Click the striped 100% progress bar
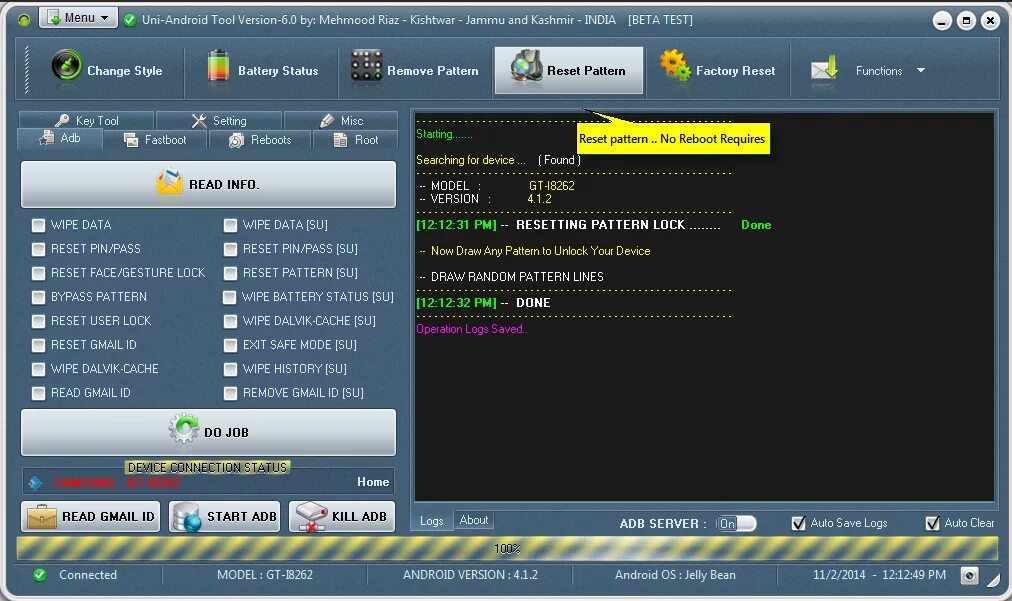1012x601 pixels. 507,549
